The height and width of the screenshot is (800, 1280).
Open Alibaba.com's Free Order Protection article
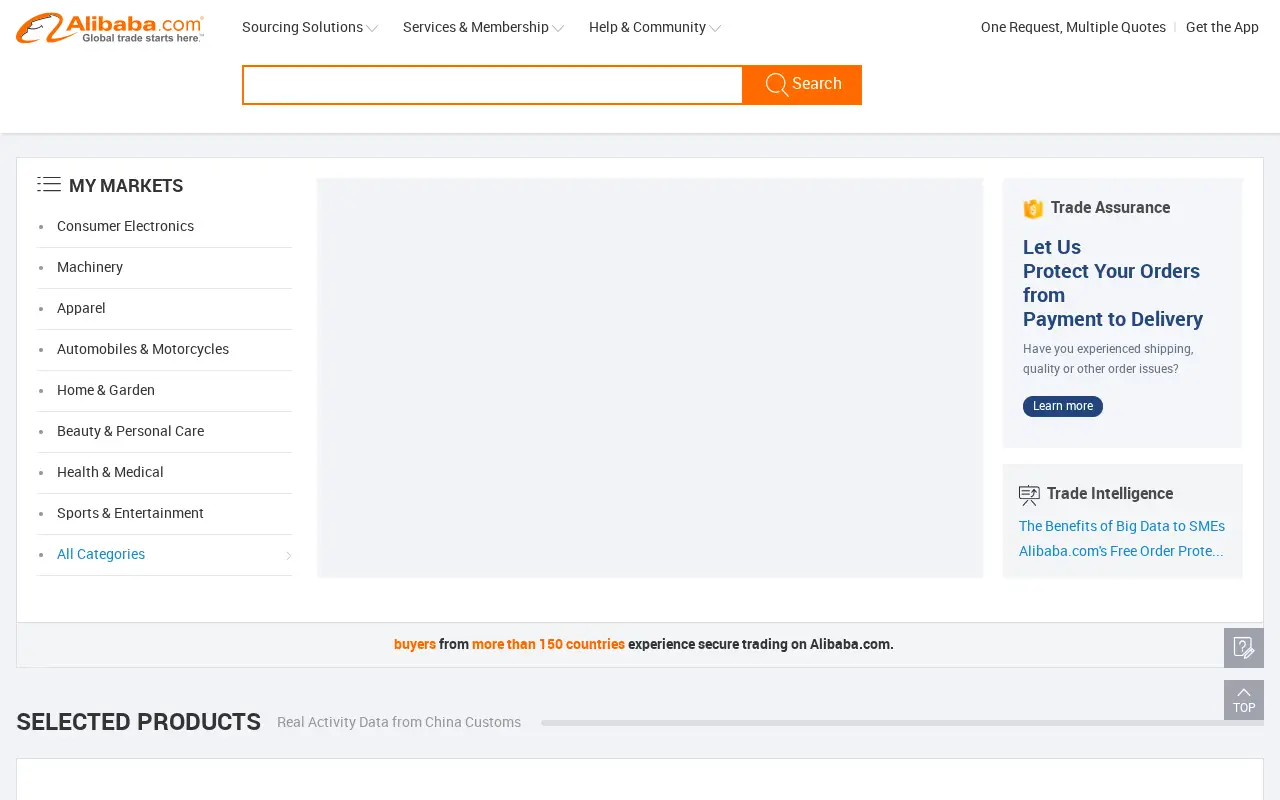tap(1121, 551)
